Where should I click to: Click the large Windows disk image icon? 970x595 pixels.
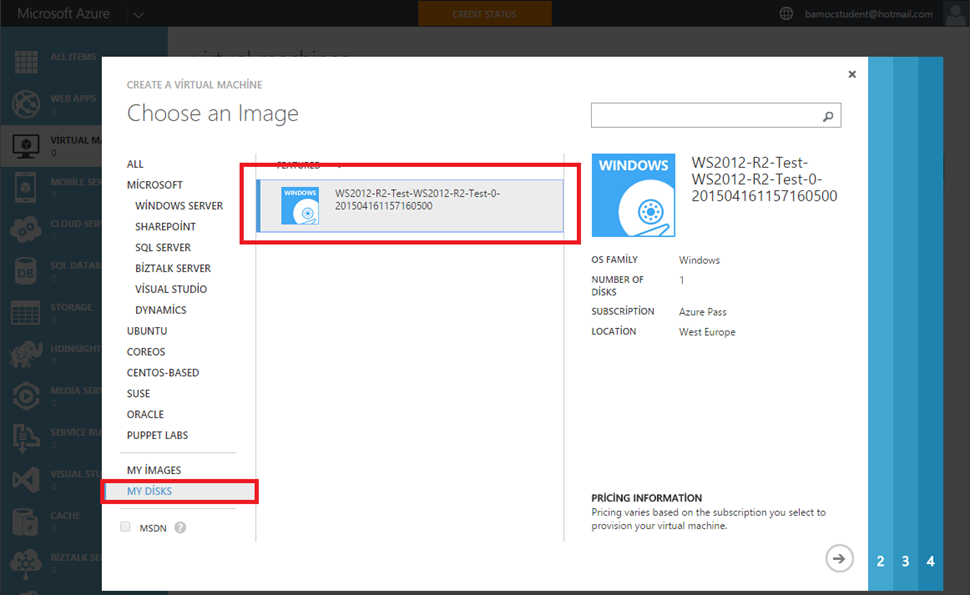coord(633,195)
